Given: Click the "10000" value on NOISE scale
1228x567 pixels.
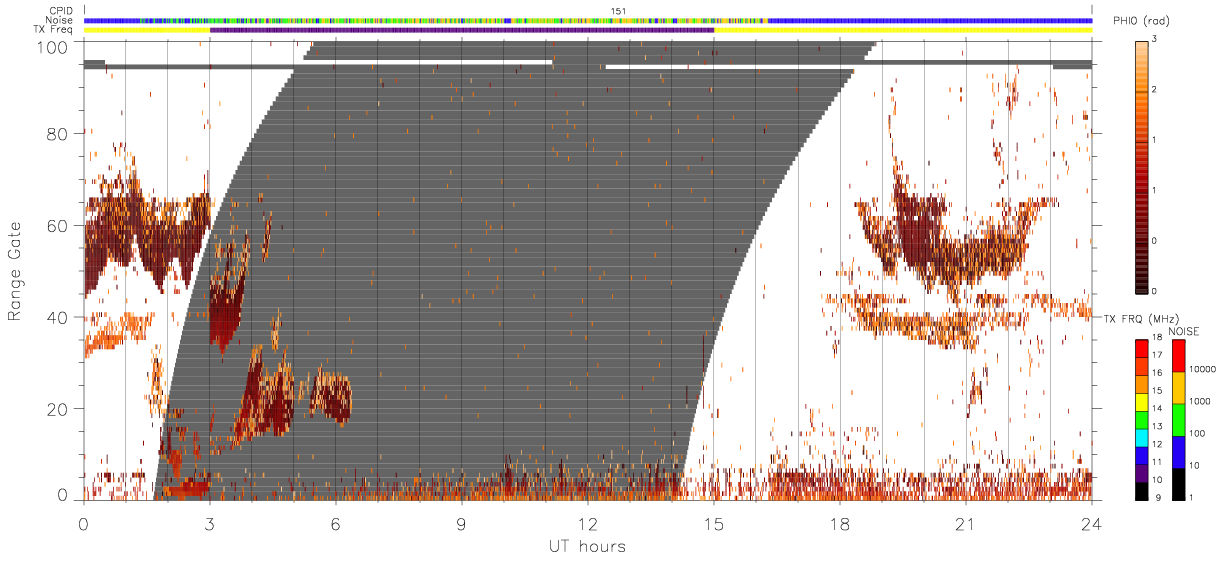Looking at the screenshot, I should click(x=1203, y=369).
